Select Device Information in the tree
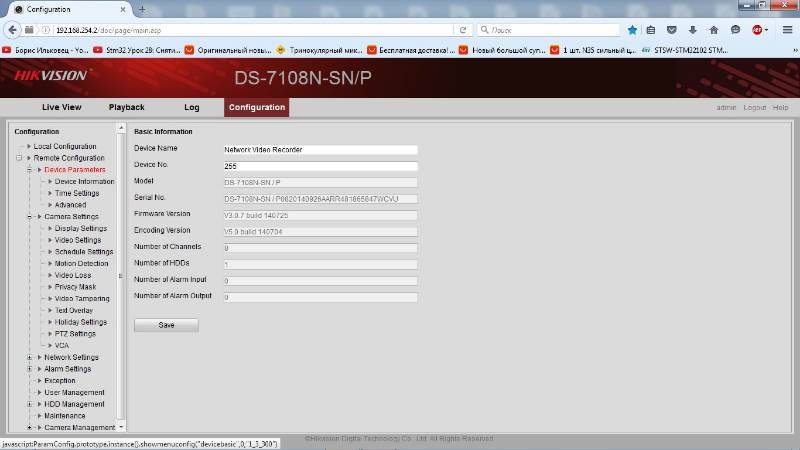The height and width of the screenshot is (450, 800). [x=85, y=182]
